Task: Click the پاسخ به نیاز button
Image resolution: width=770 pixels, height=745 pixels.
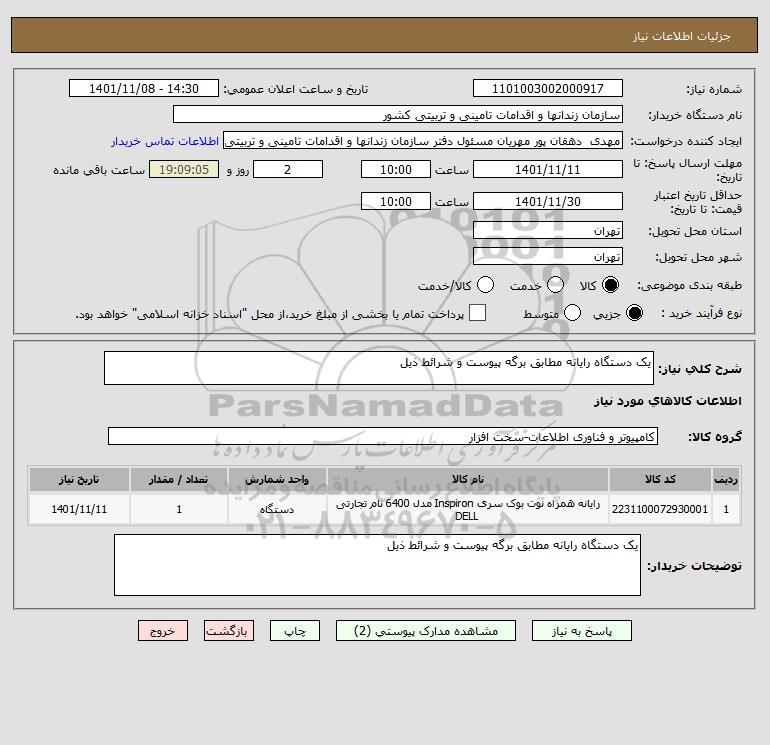Action: [582, 631]
